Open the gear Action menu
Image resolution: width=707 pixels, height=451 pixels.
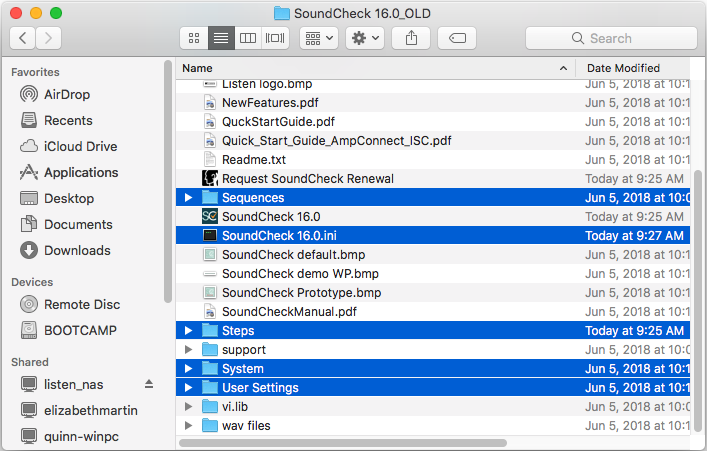tap(365, 38)
